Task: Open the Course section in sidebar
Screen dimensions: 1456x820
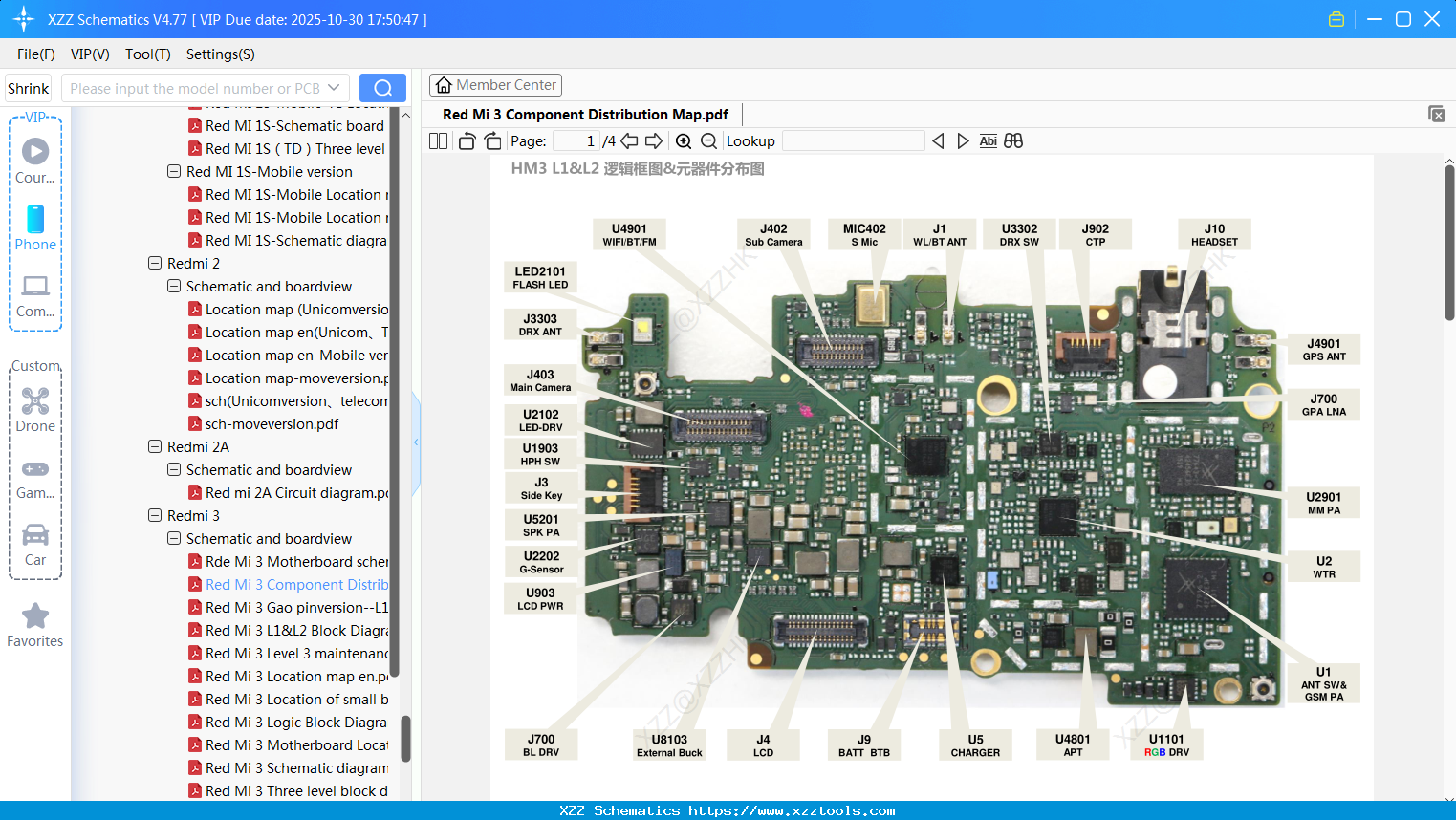Action: click(35, 161)
